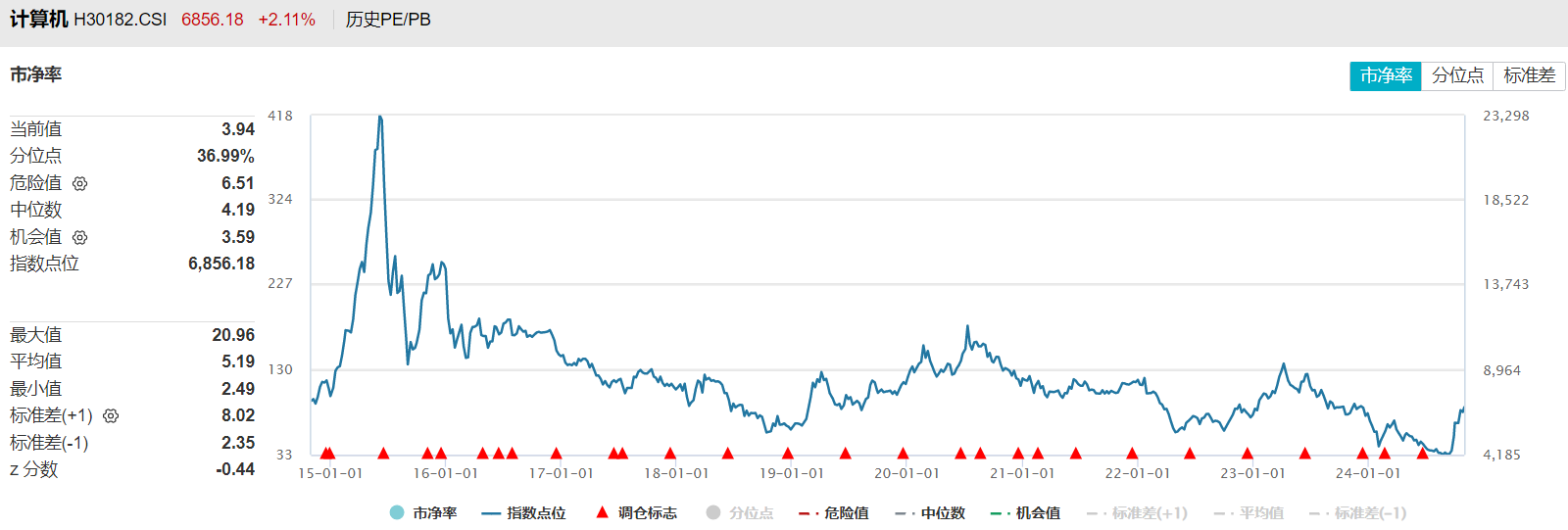
Task: Enable the 标准差(+1) legend line
Action: click(1138, 512)
